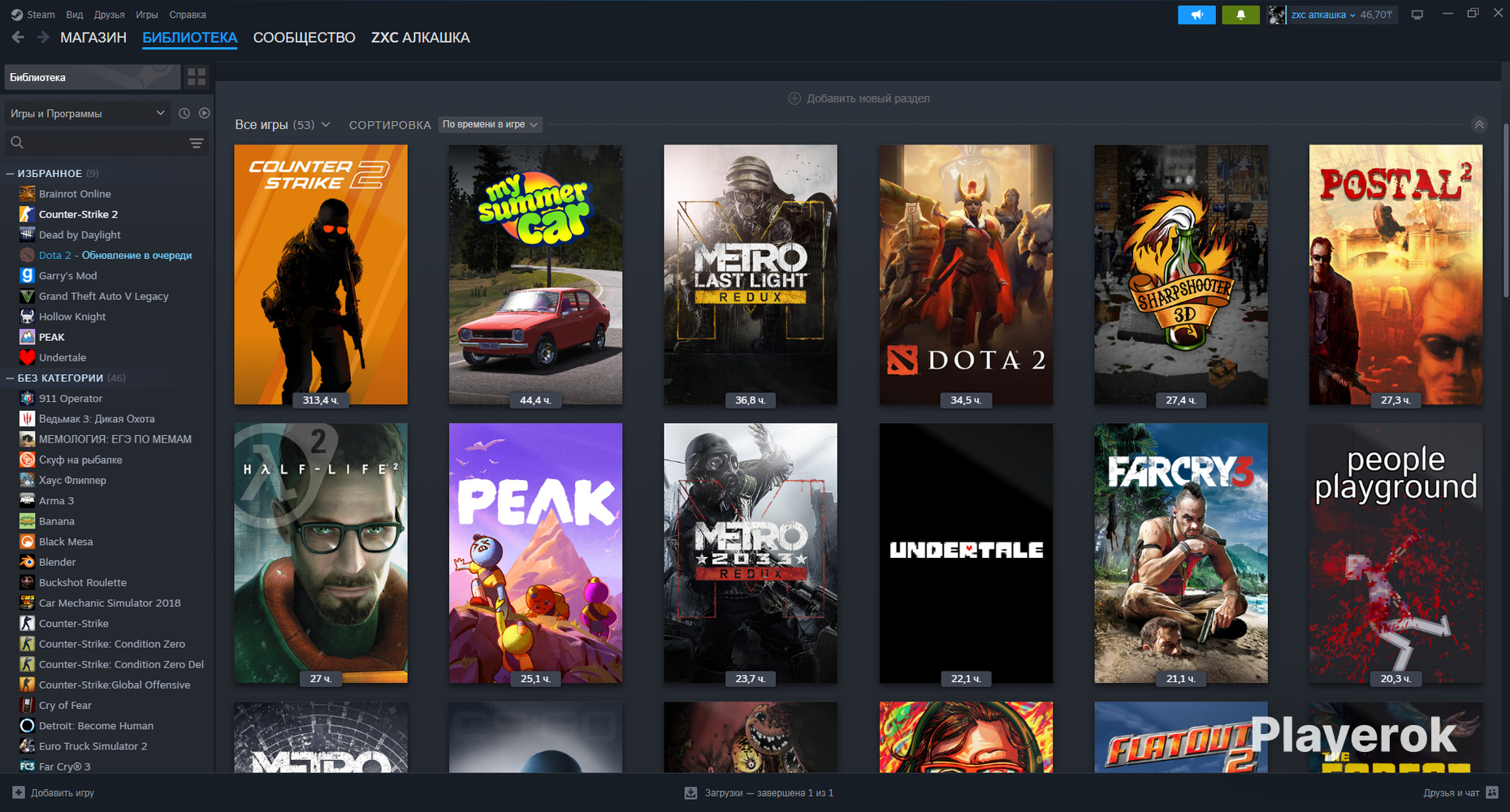Open the Far Cry 3 cover
Image resolution: width=1510 pixels, height=812 pixels.
pyautogui.click(x=1181, y=553)
